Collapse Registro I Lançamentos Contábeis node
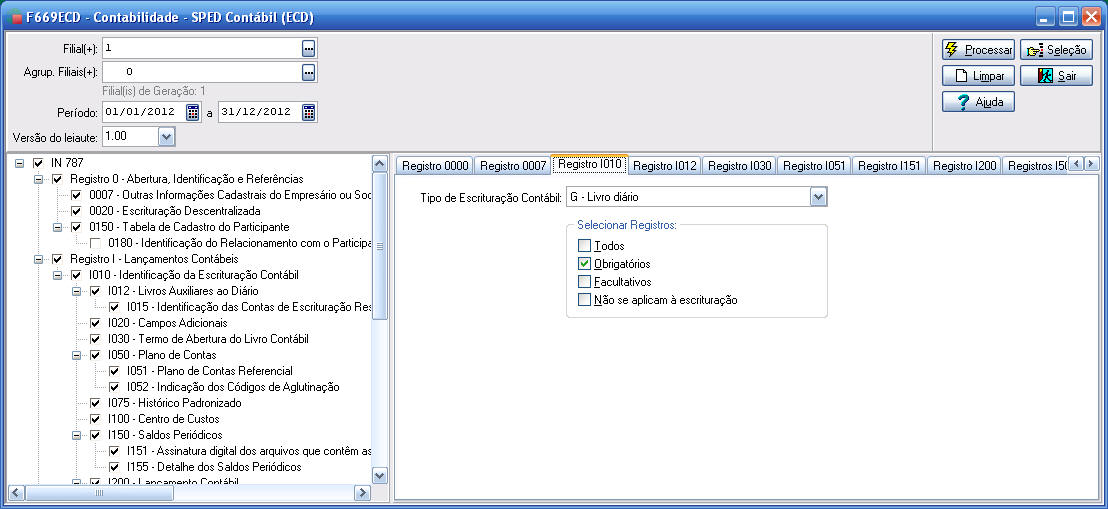 pos(38,259)
